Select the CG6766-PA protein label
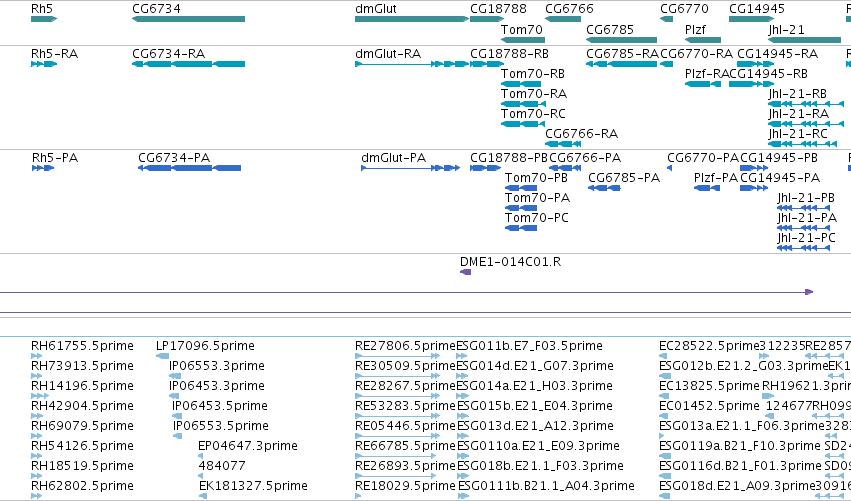This screenshot has height=501, width=851. [x=585, y=158]
